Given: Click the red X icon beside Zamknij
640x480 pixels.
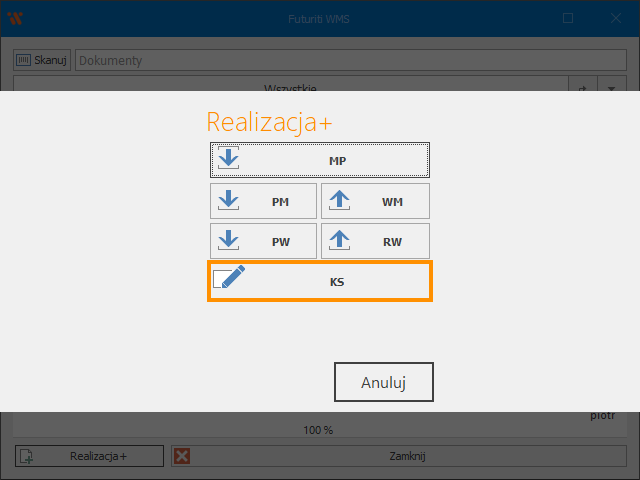Looking at the screenshot, I should point(182,456).
